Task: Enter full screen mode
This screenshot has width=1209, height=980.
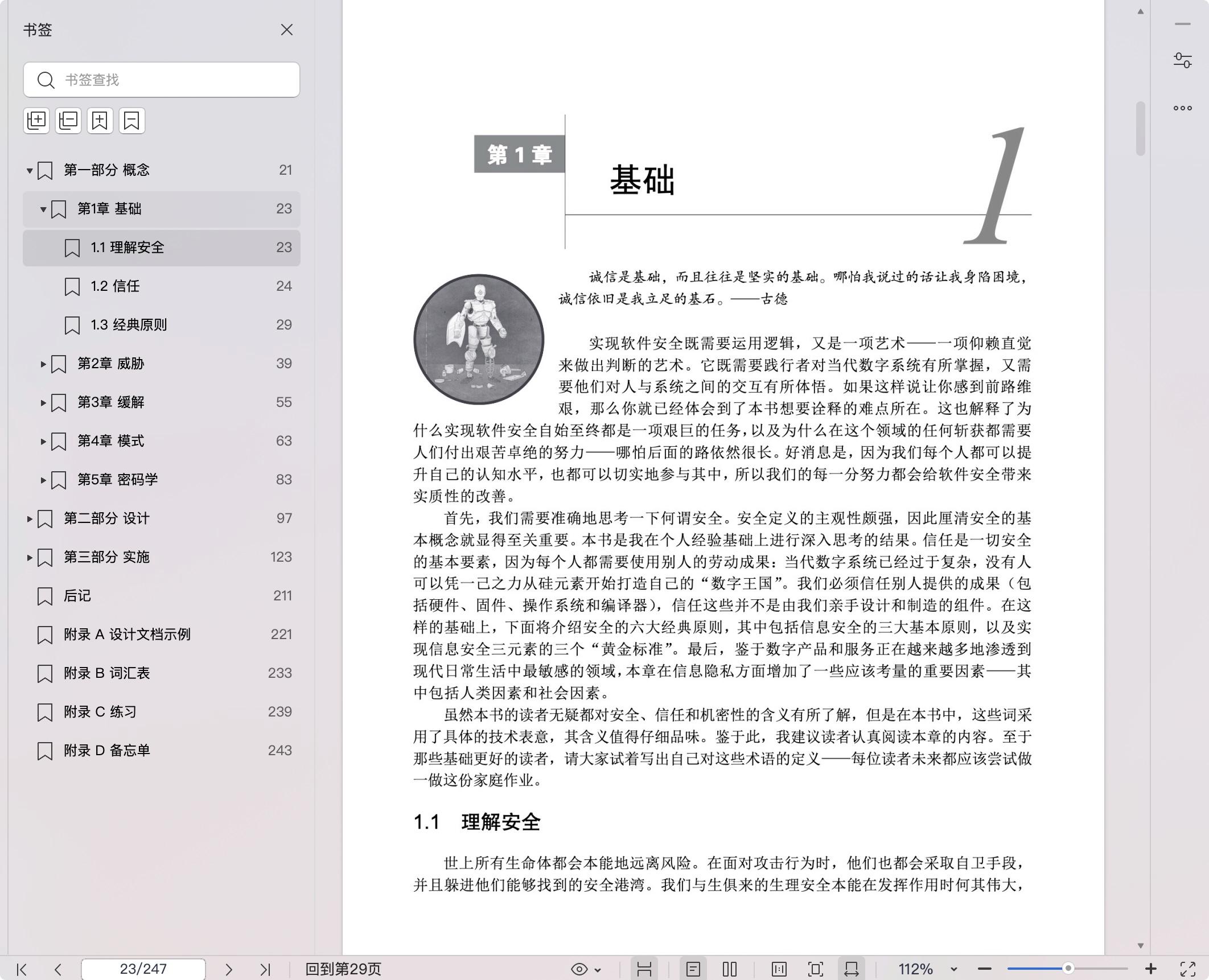Action: coord(1188,969)
